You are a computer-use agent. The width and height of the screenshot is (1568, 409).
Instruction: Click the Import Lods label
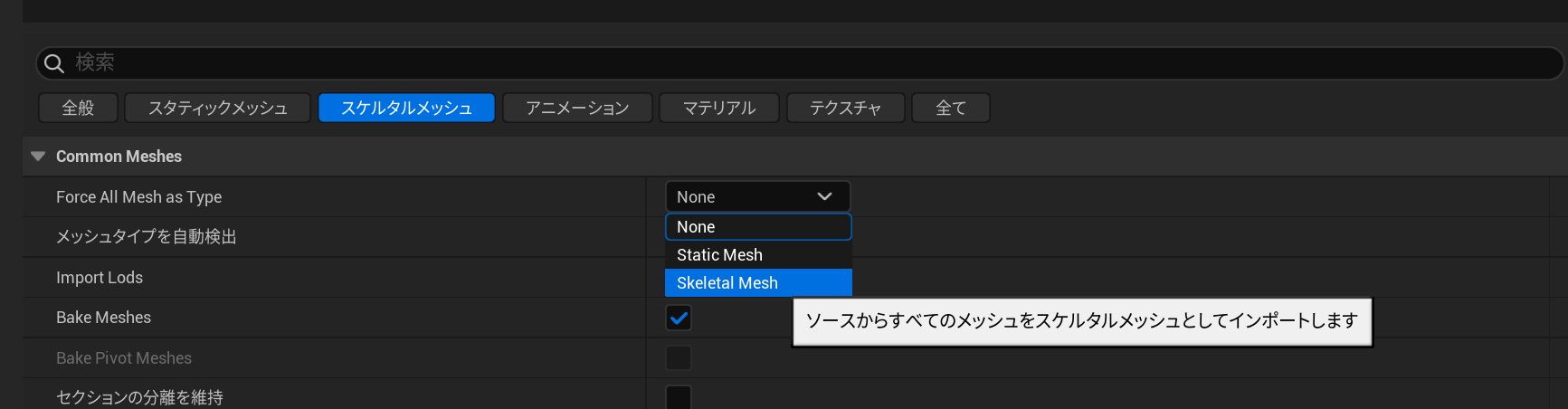click(x=100, y=277)
